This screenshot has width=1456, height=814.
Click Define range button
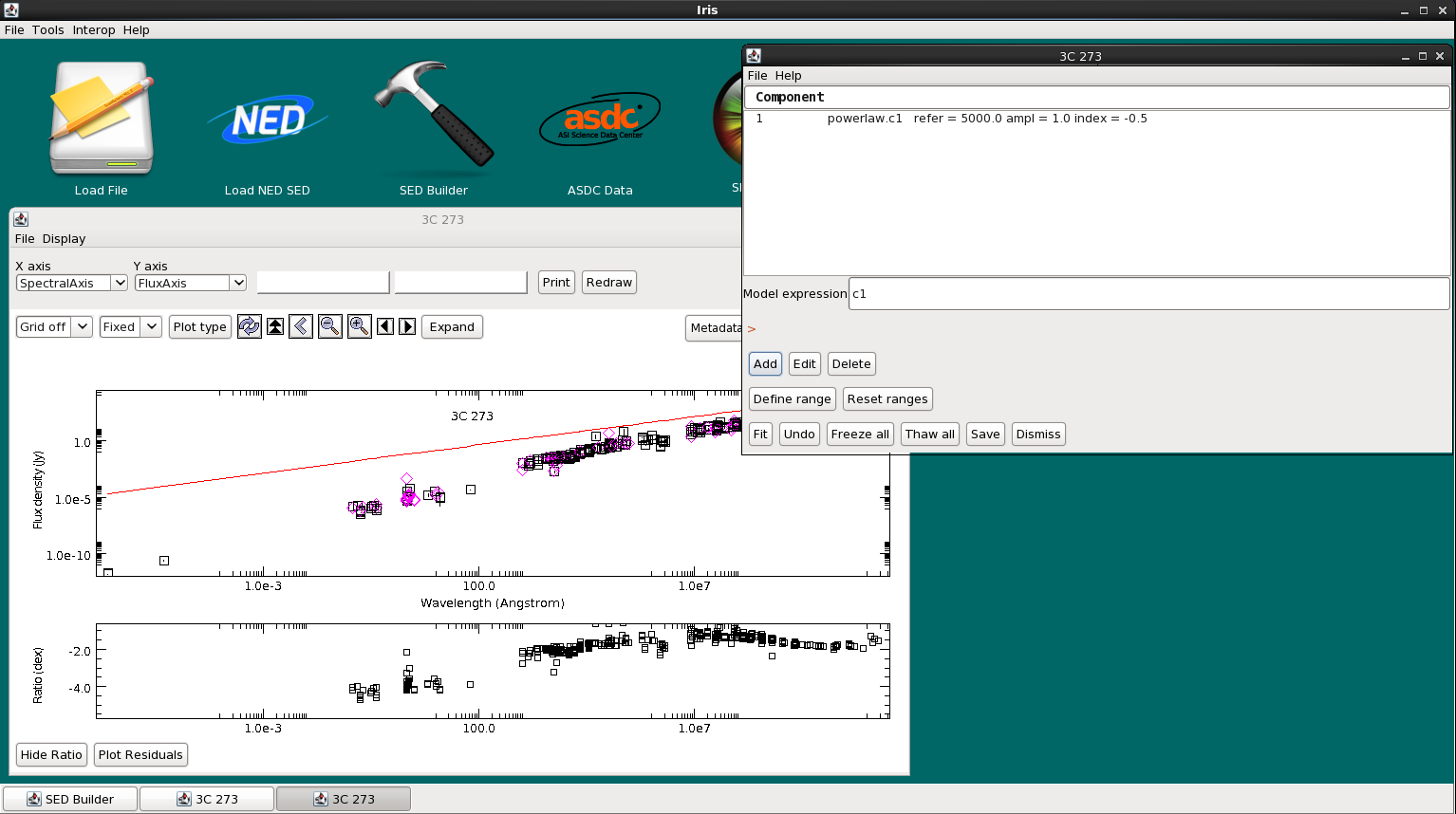[x=793, y=398]
